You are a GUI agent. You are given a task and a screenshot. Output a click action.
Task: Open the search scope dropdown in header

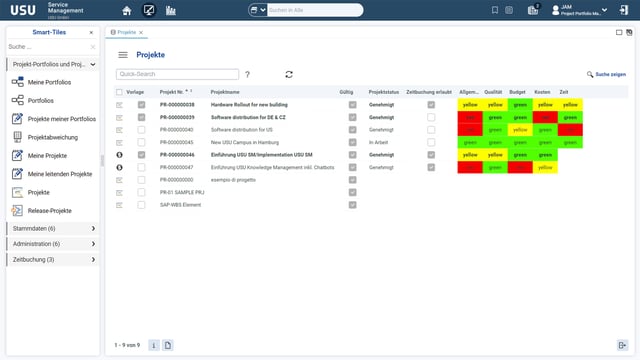258,10
